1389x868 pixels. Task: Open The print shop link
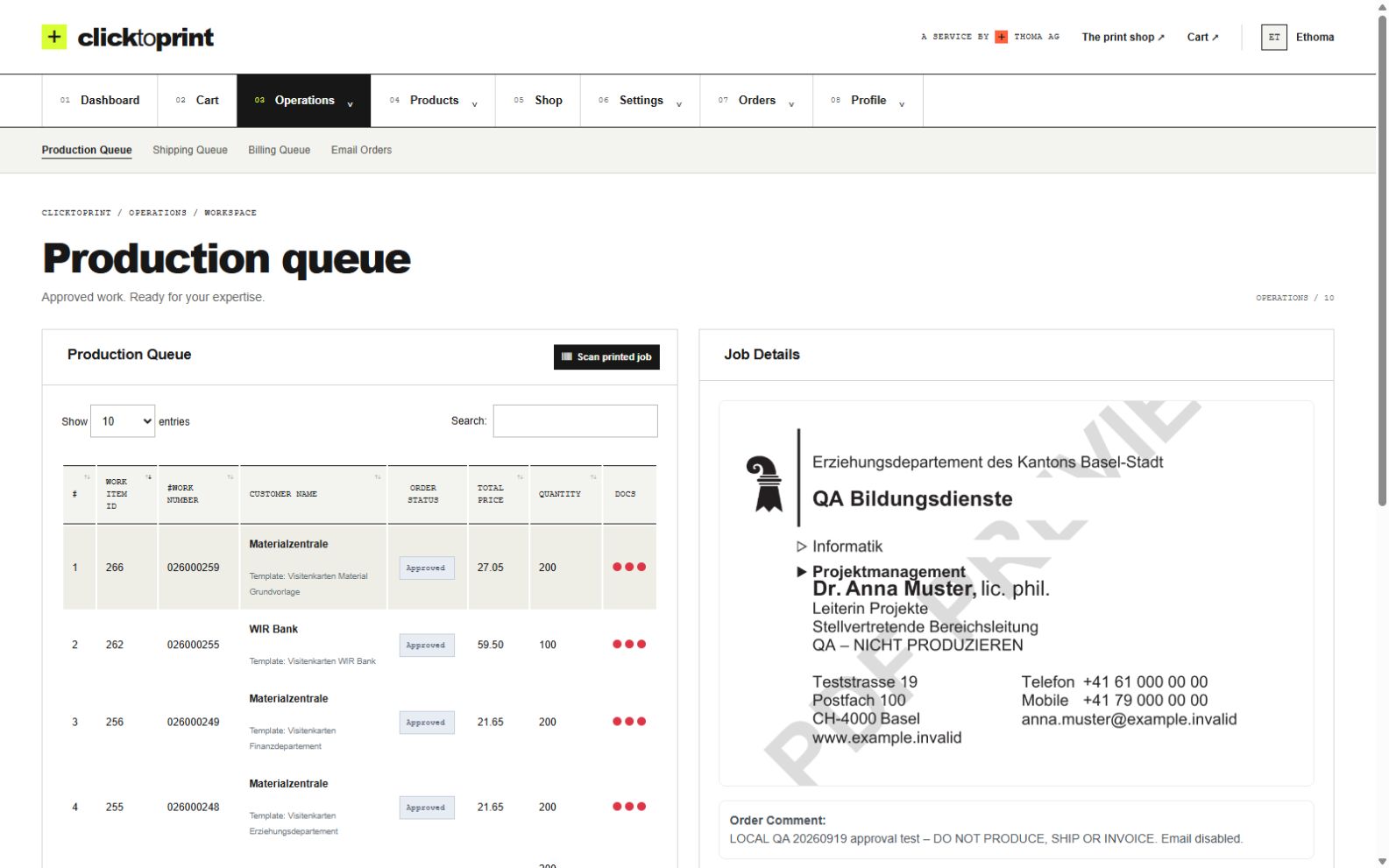[1123, 37]
